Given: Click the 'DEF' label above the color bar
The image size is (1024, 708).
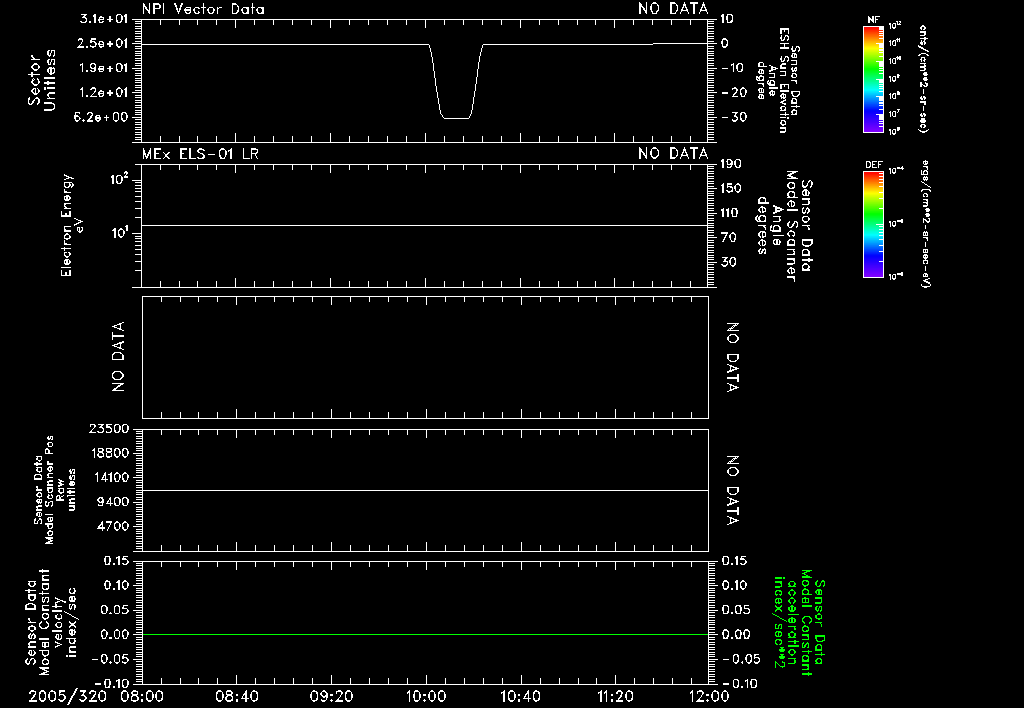Looking at the screenshot, I should pos(873,165).
